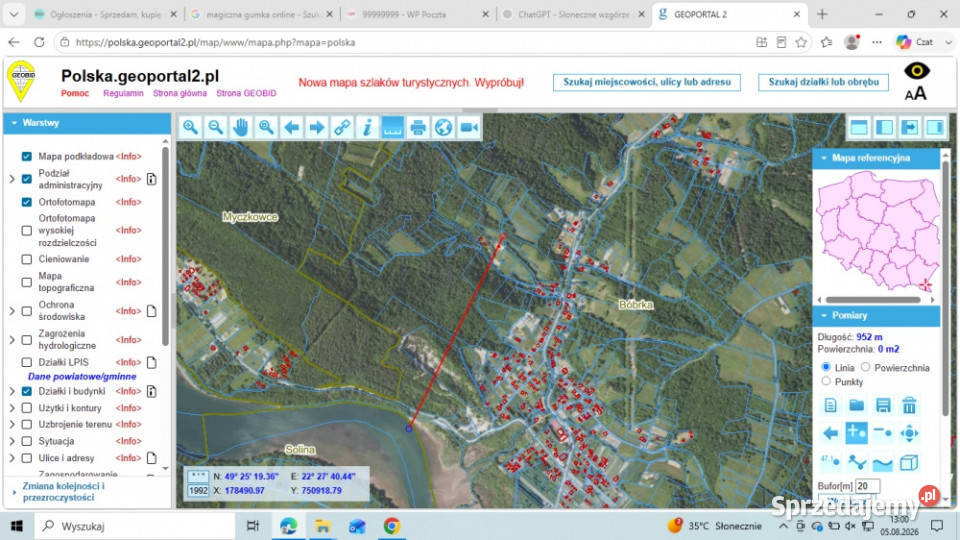This screenshot has width=960, height=540.
Task: Open Strona GEOBID link
Action: click(246, 93)
